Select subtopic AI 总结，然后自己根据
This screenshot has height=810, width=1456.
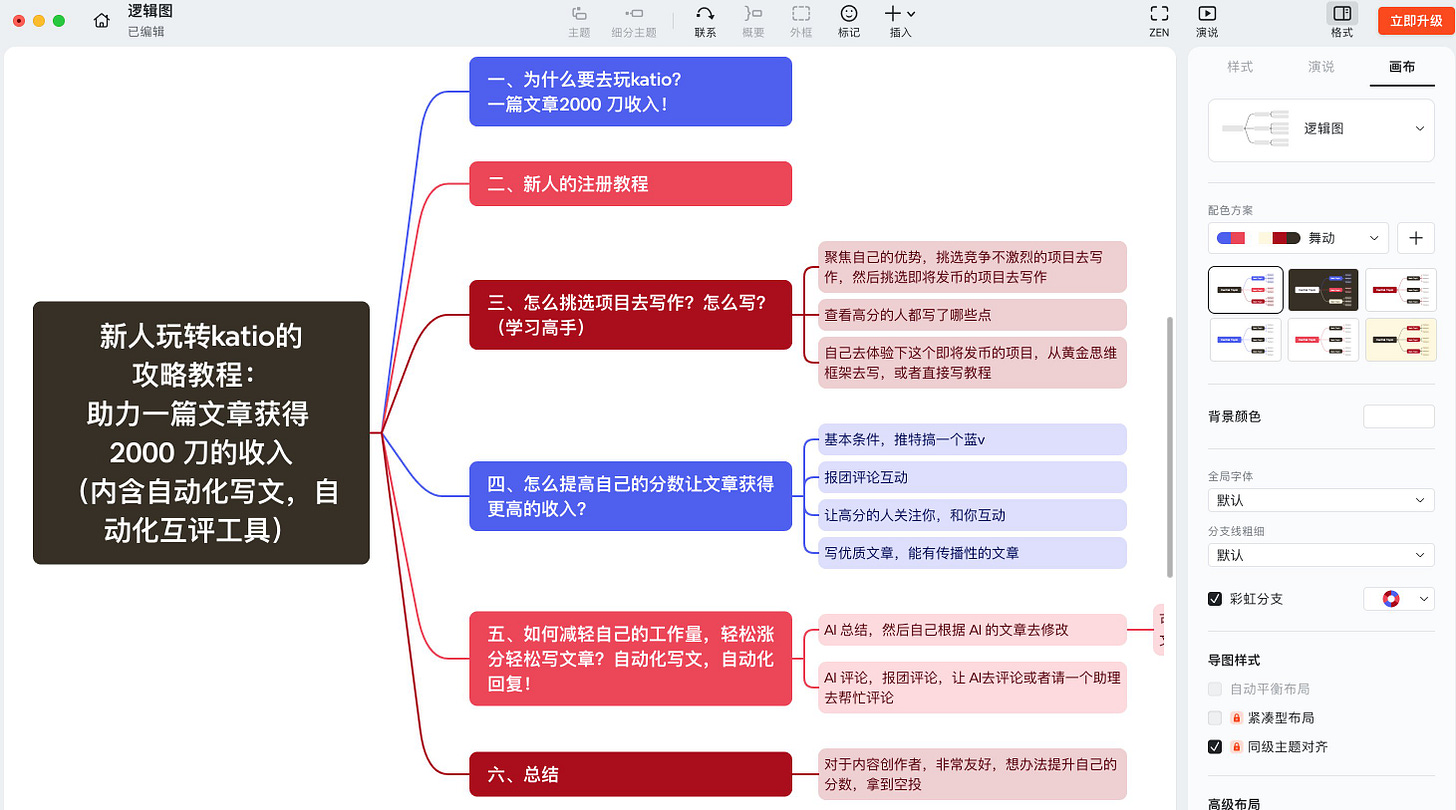[972, 630]
